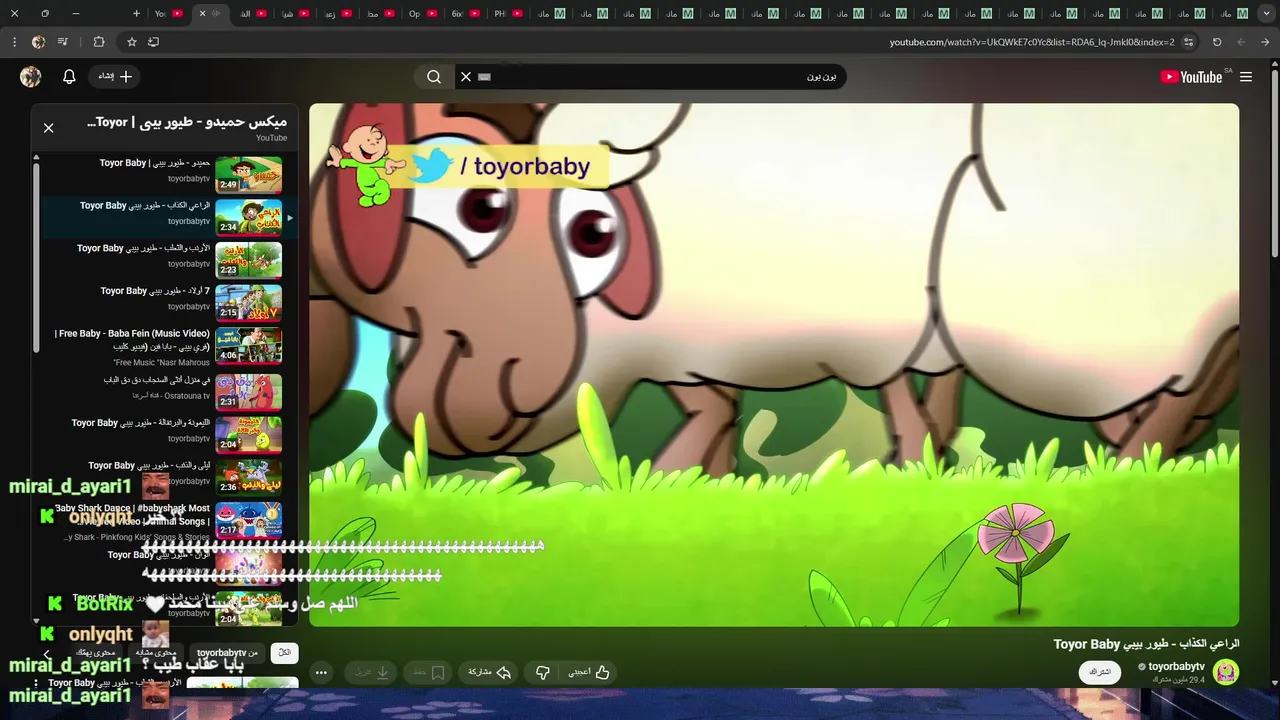The image size is (1280, 720).
Task: Open الليمونة والبرتقالة playlist video title
Action: 140,423
